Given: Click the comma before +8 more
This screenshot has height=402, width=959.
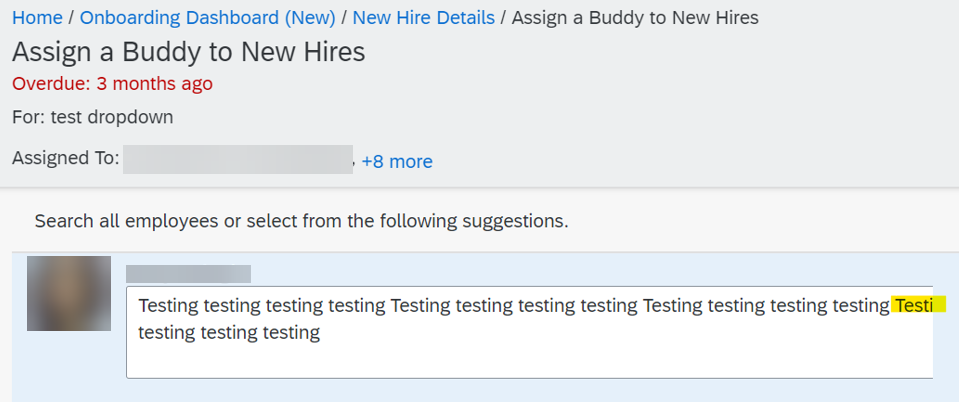Looking at the screenshot, I should tap(355, 164).
